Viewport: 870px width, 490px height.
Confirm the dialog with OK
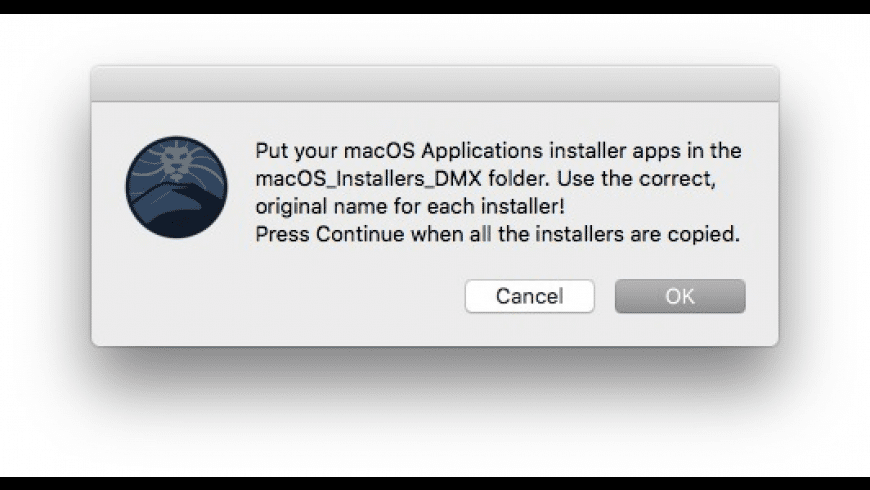click(679, 296)
